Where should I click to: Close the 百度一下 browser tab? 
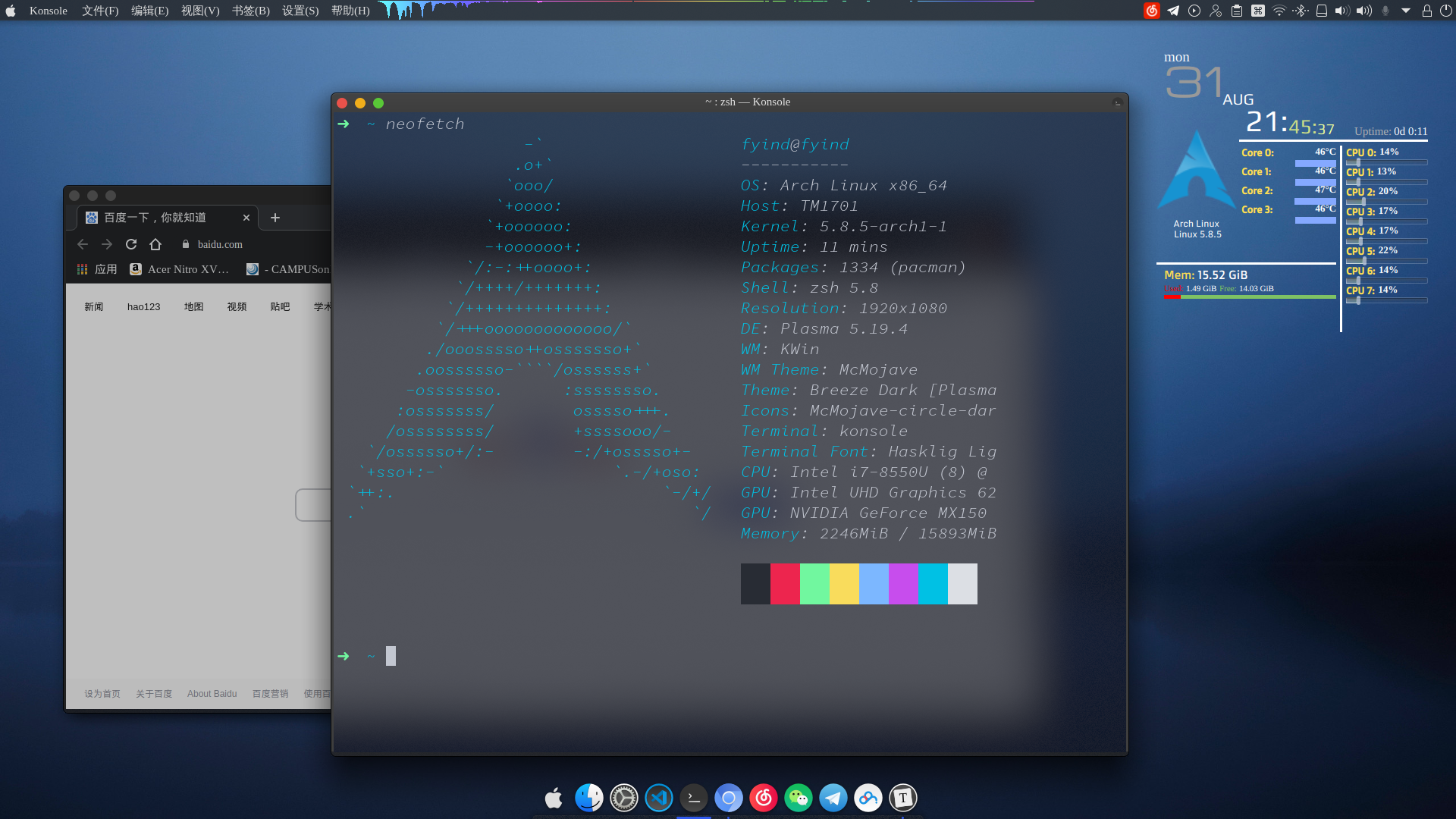pyautogui.click(x=246, y=218)
